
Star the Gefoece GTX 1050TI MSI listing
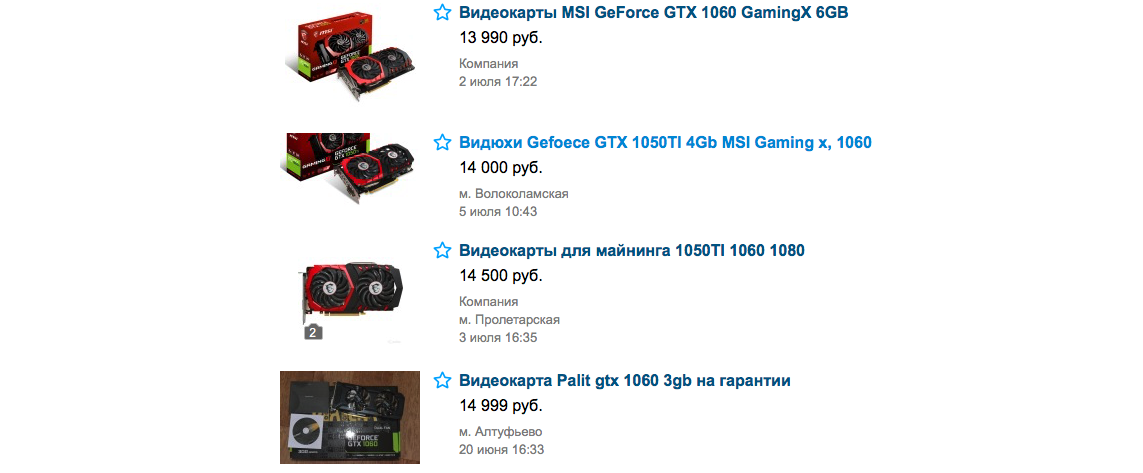coord(442,142)
